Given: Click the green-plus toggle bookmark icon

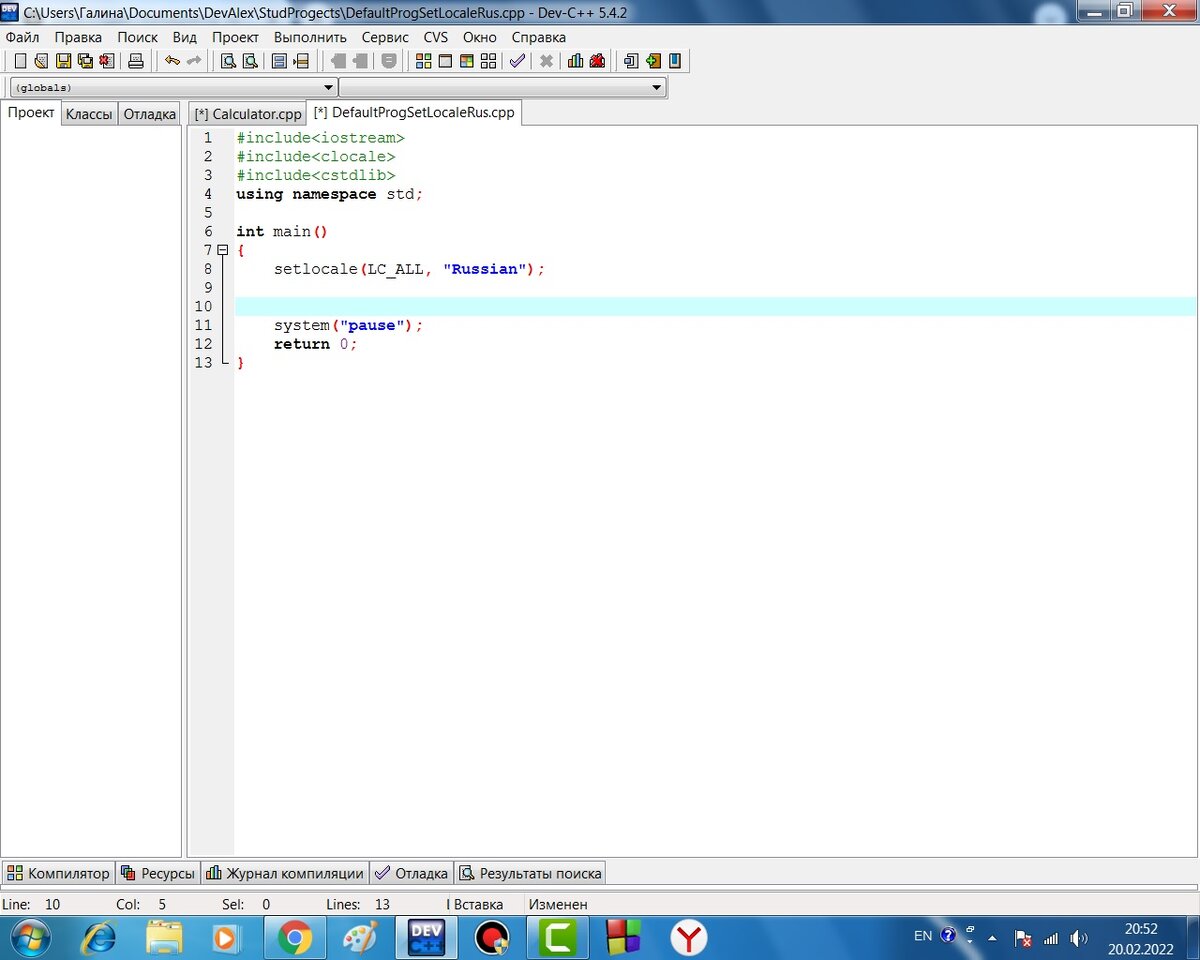Looking at the screenshot, I should (653, 61).
